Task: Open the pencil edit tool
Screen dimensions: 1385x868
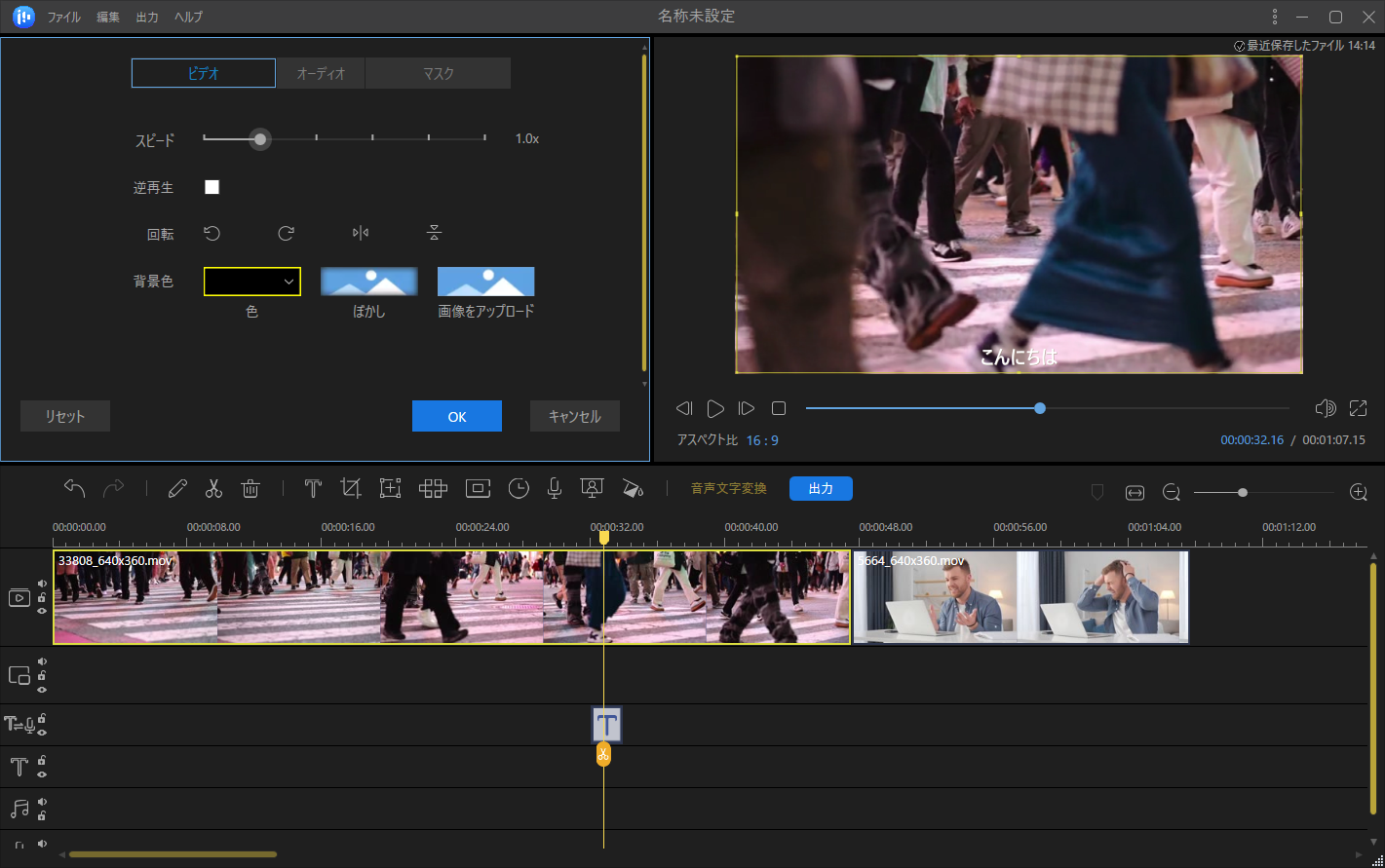Action: click(177, 488)
